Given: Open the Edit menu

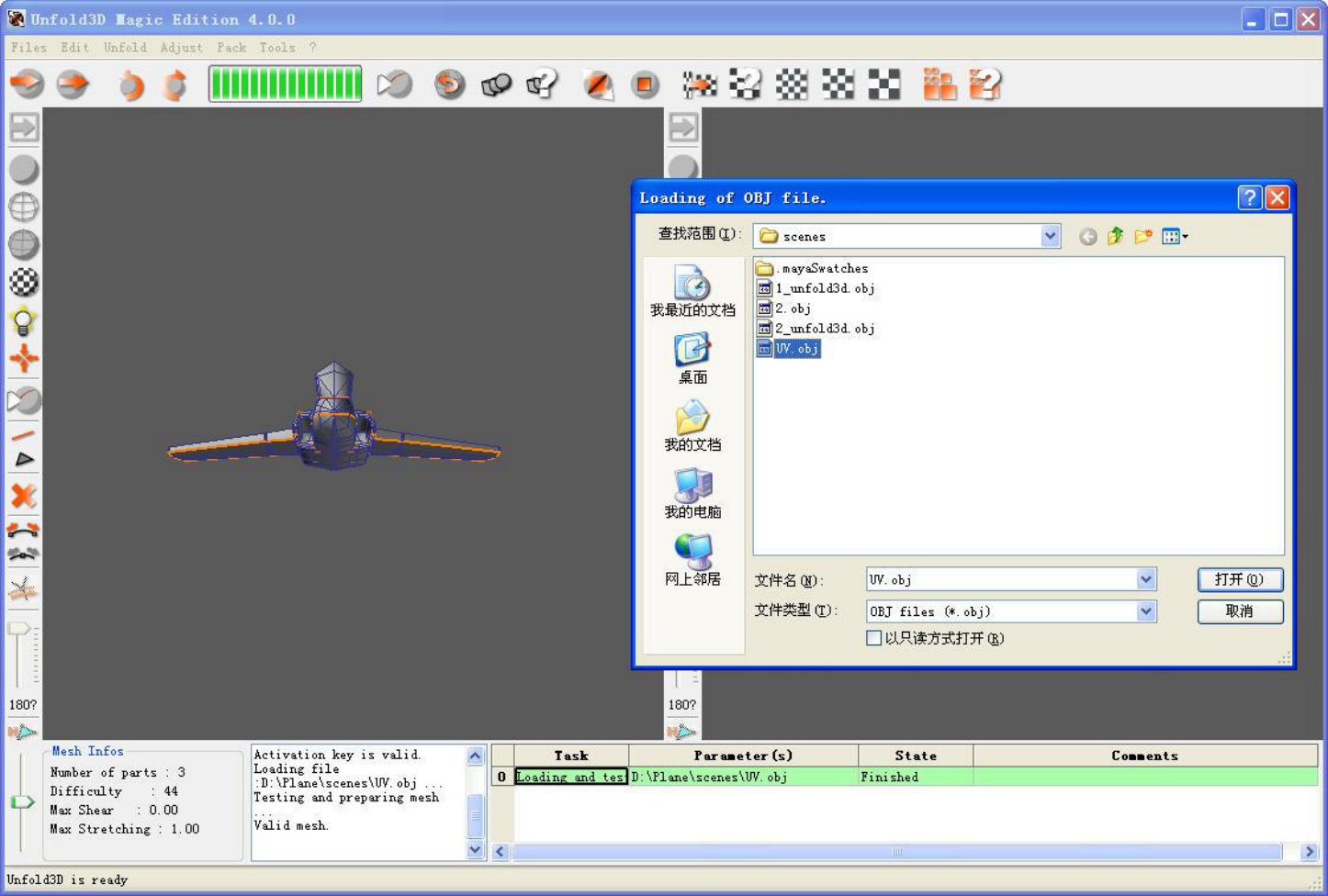Looking at the screenshot, I should (74, 48).
